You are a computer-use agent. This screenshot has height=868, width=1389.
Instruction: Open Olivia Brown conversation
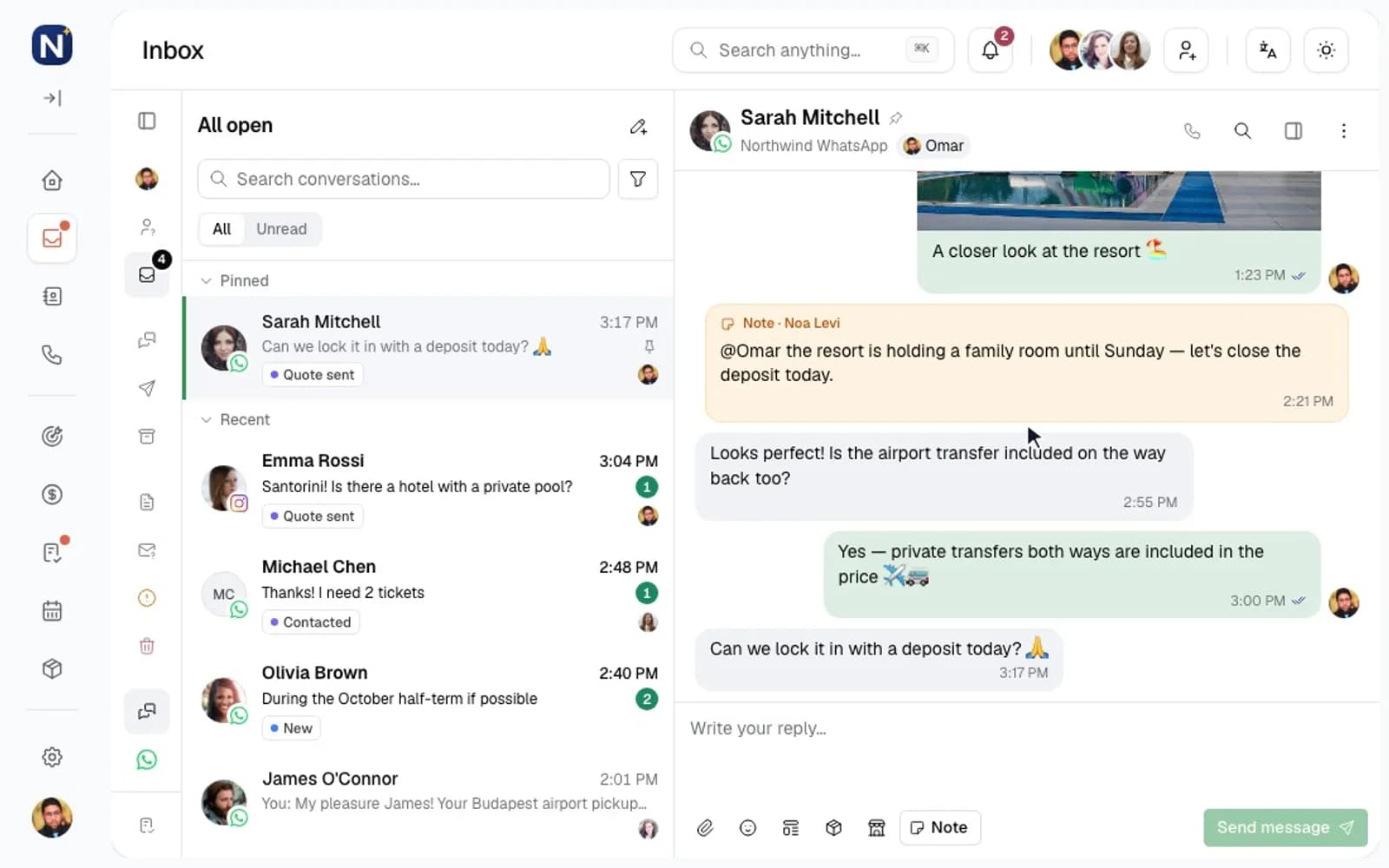429,700
